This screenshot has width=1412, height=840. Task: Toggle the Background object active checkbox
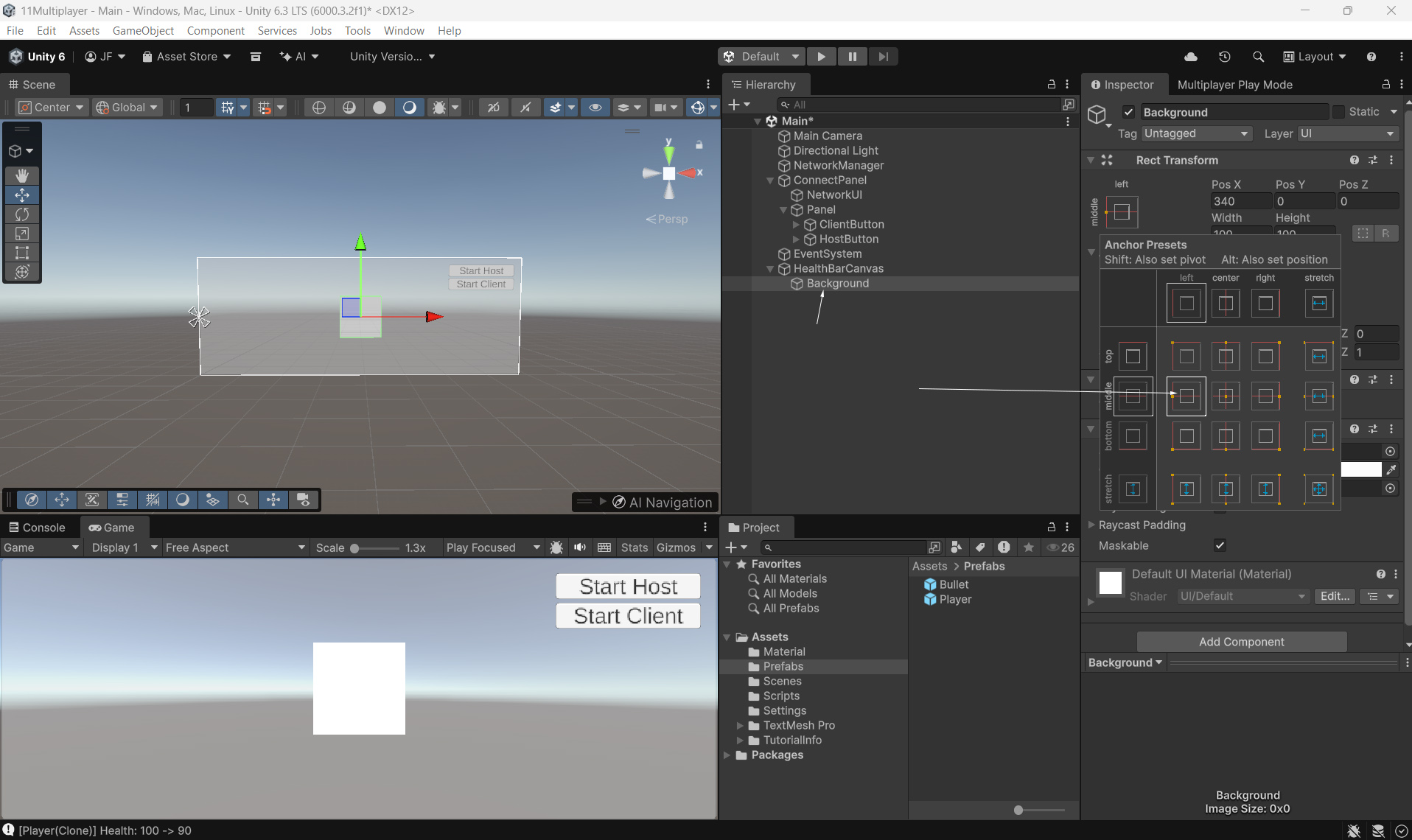click(1128, 112)
